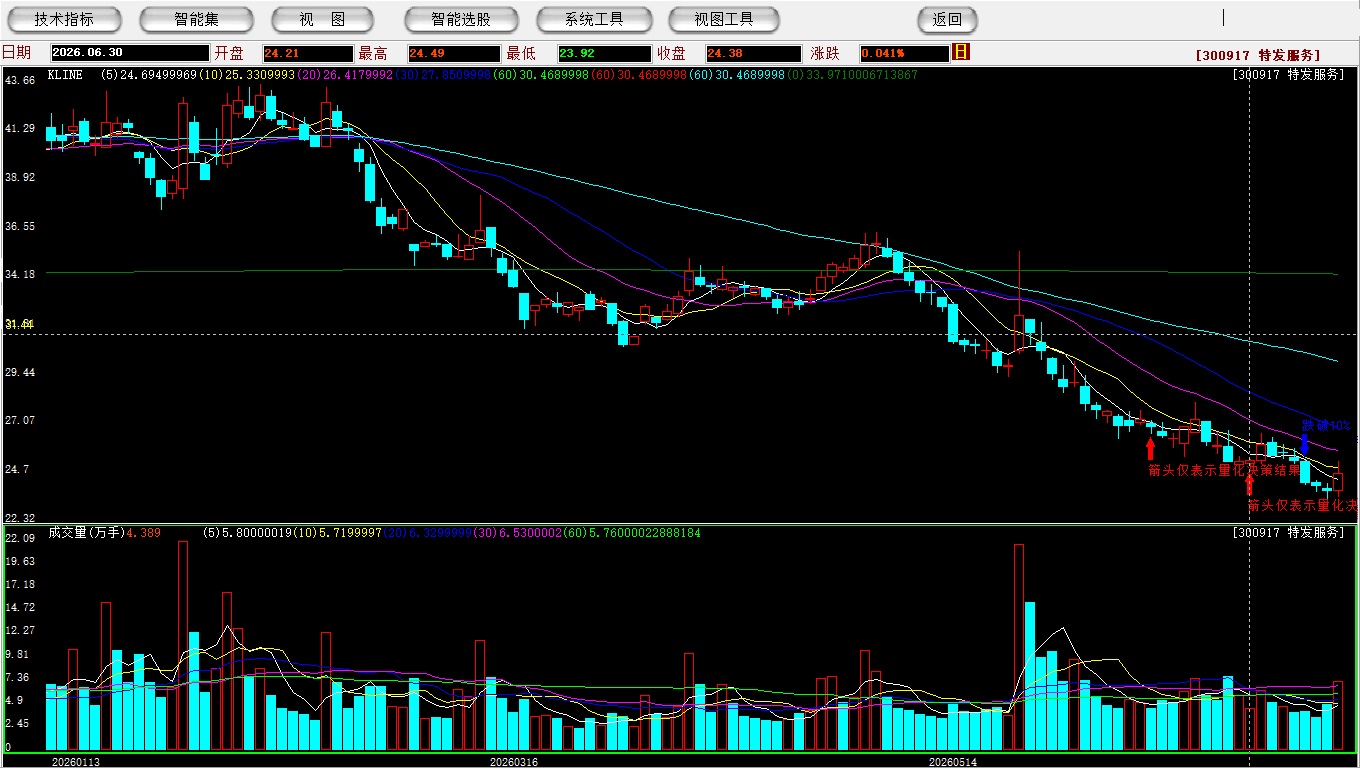Click the 视图工具 button
The height and width of the screenshot is (768, 1360).
point(724,19)
